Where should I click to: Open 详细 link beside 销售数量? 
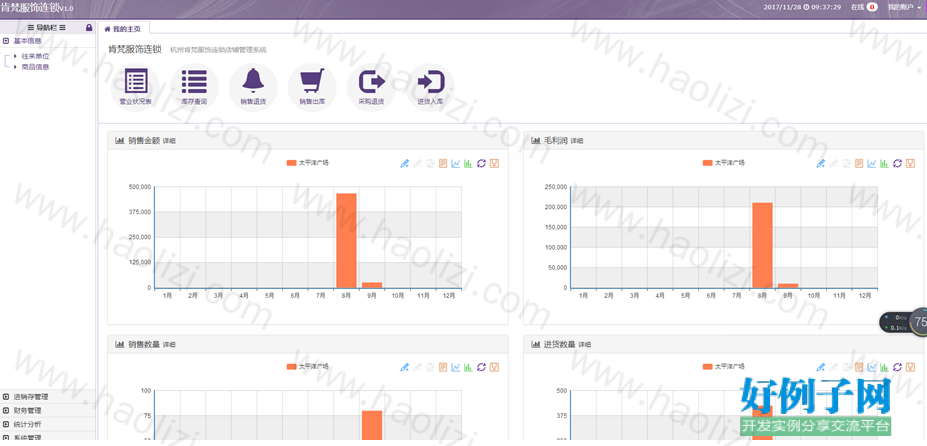coord(169,344)
